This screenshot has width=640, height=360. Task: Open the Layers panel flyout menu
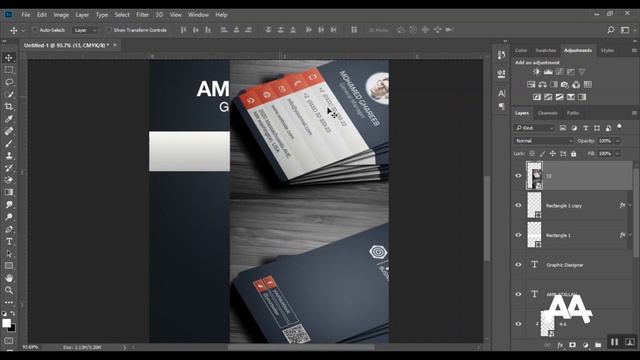tap(634, 113)
